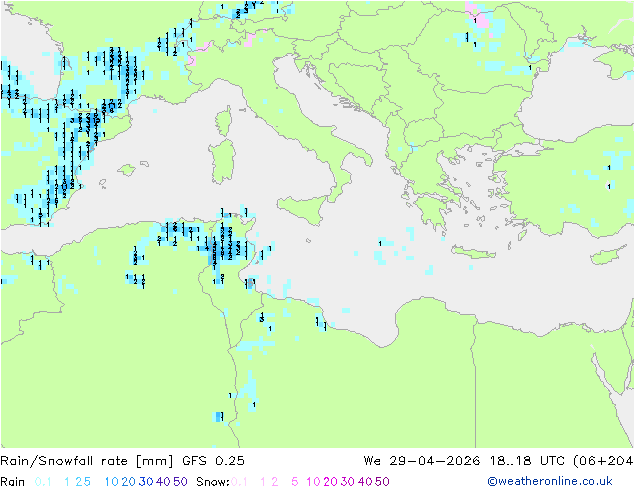This screenshot has width=634, height=490.
Task: Click the 'Snow:' legend label
Action: pyautogui.click(x=213, y=482)
